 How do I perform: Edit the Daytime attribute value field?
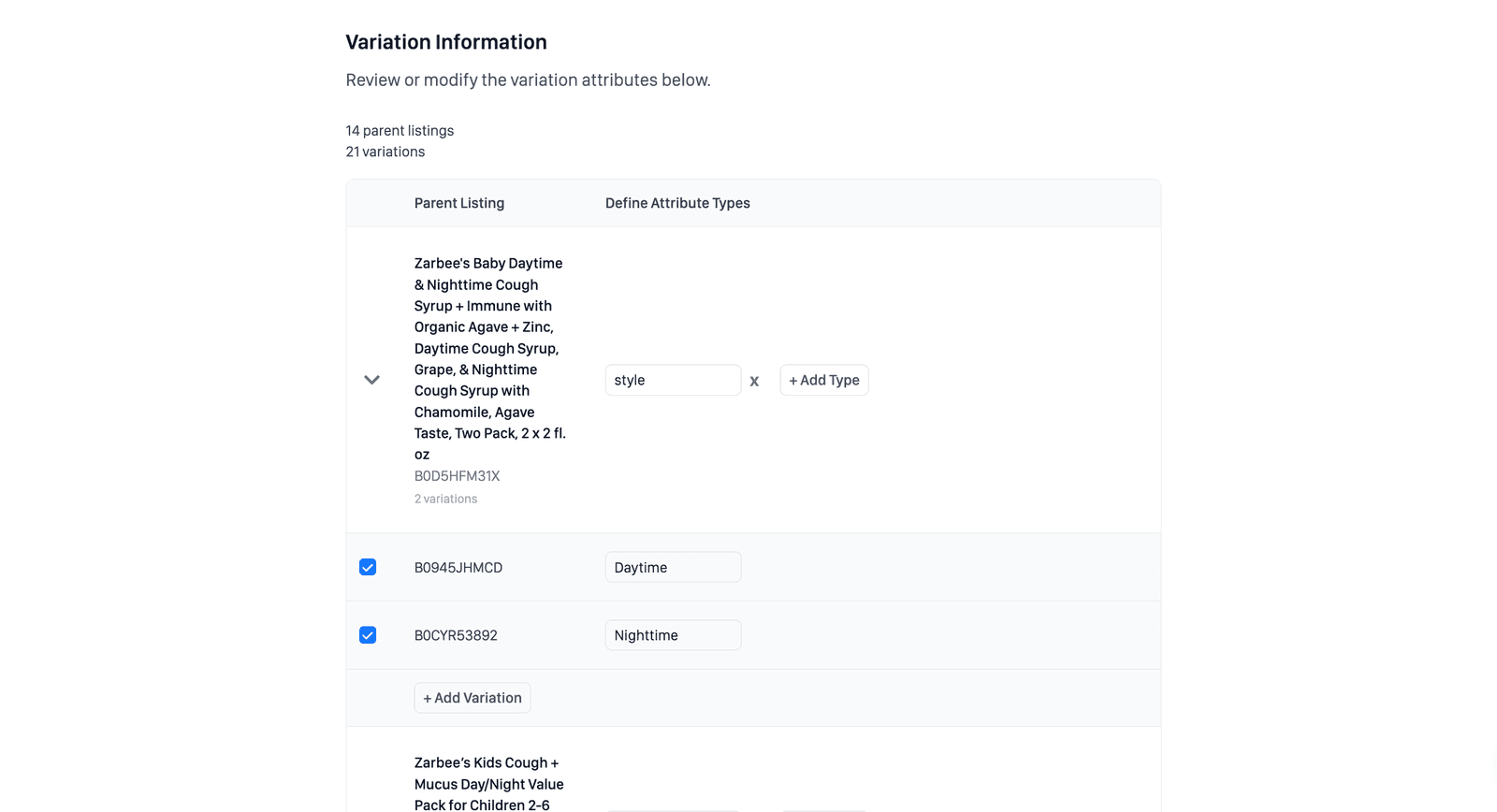point(673,567)
